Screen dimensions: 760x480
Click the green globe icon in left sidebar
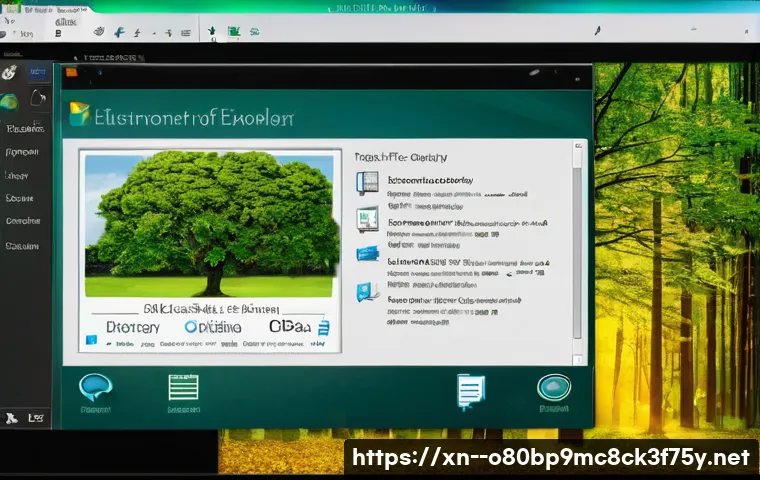8,100
